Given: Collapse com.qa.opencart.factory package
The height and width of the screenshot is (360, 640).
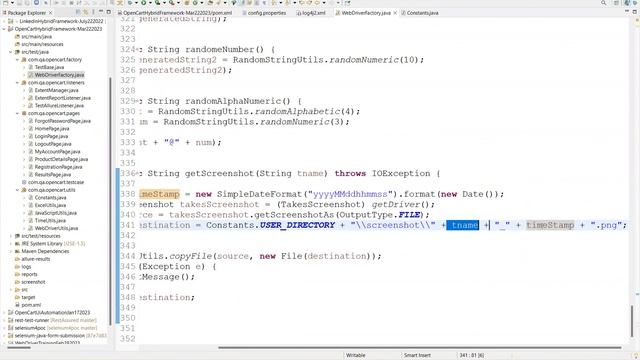Looking at the screenshot, I should (x=18, y=60).
